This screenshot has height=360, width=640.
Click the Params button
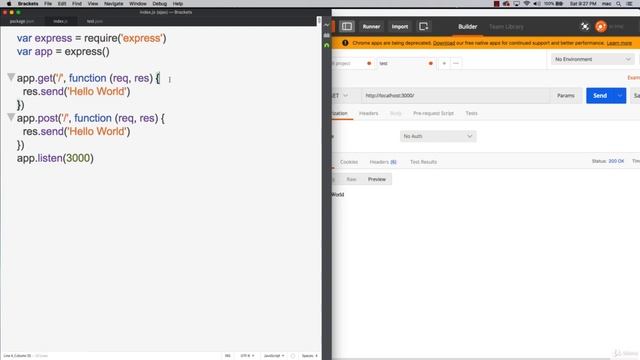click(x=566, y=96)
